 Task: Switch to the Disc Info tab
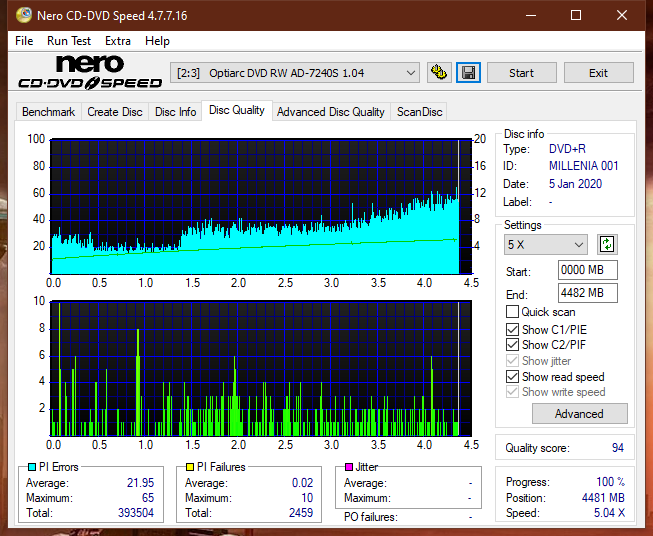(175, 112)
